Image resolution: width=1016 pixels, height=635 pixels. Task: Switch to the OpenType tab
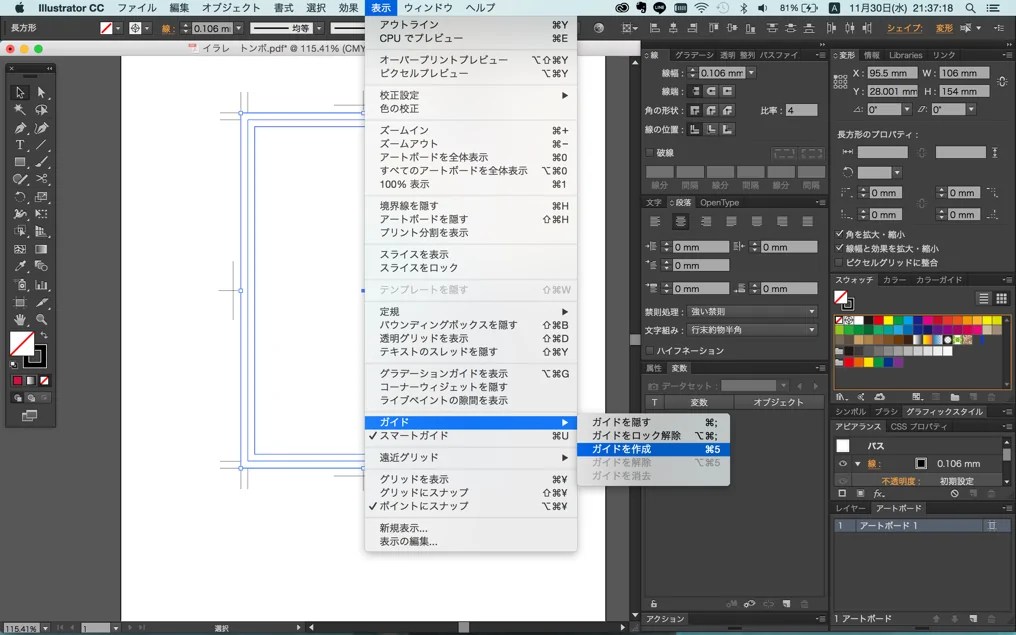pos(719,202)
